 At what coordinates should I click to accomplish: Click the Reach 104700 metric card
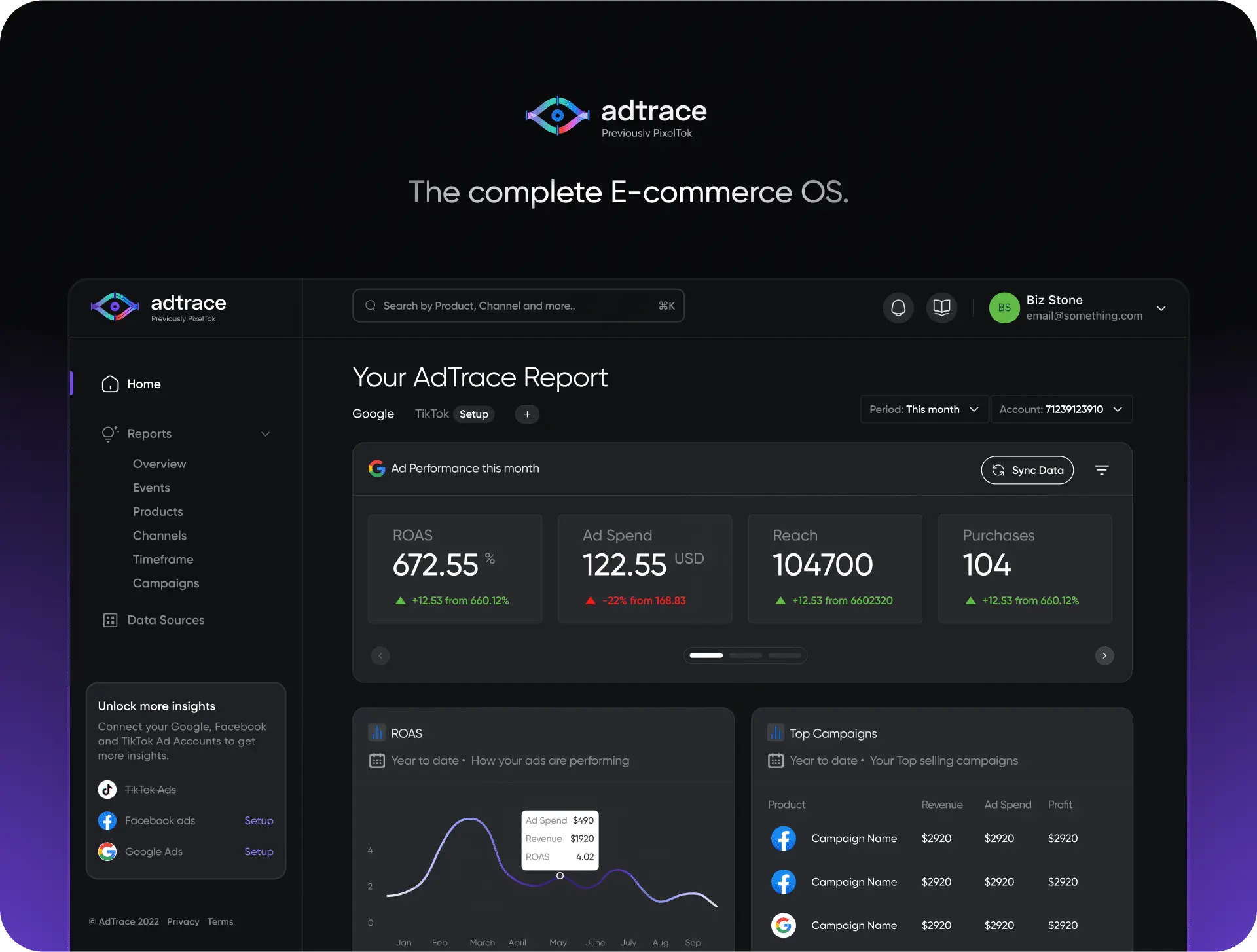pyautogui.click(x=835, y=568)
